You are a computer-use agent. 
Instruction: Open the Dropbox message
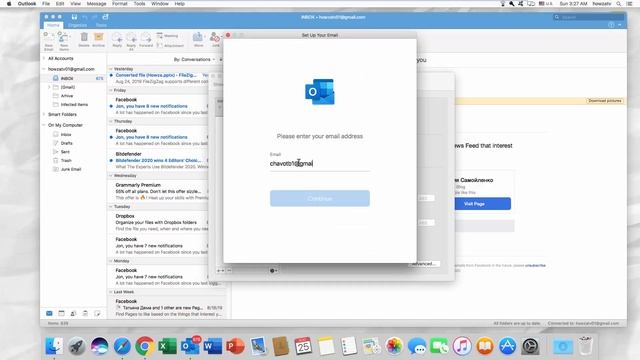point(159,222)
